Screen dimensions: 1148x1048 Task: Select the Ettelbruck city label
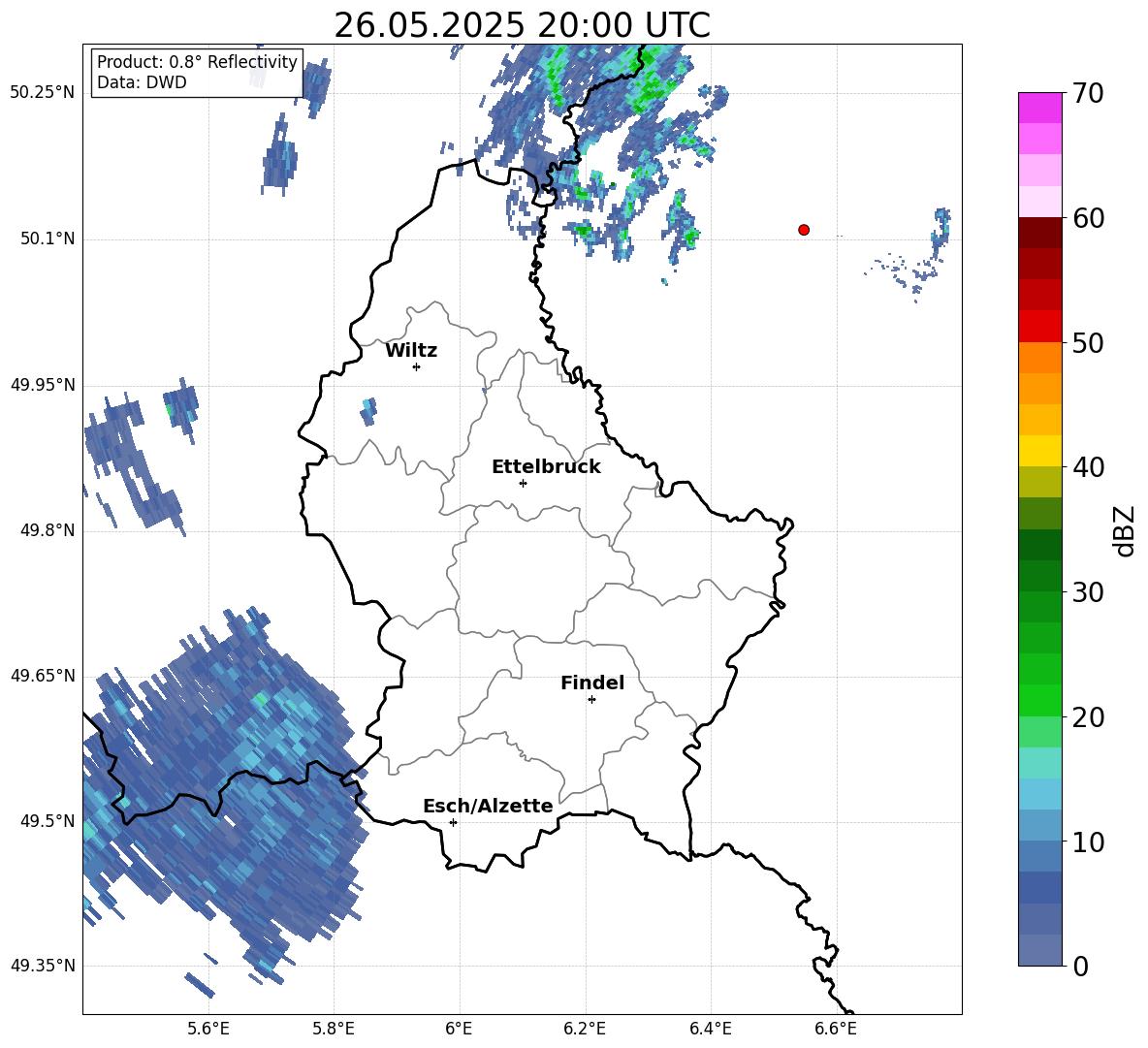click(546, 467)
